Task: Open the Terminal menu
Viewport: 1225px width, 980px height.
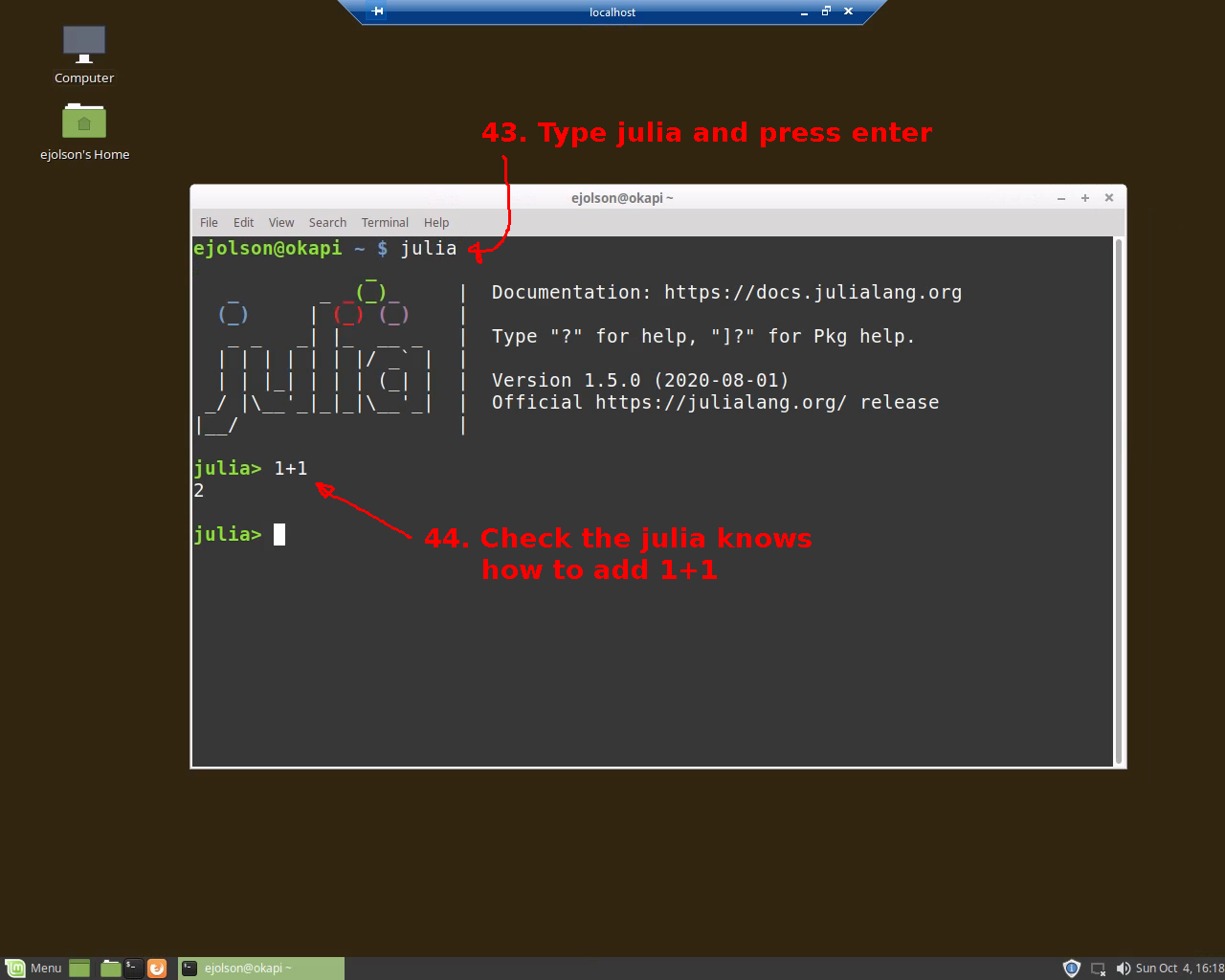Action: [385, 222]
